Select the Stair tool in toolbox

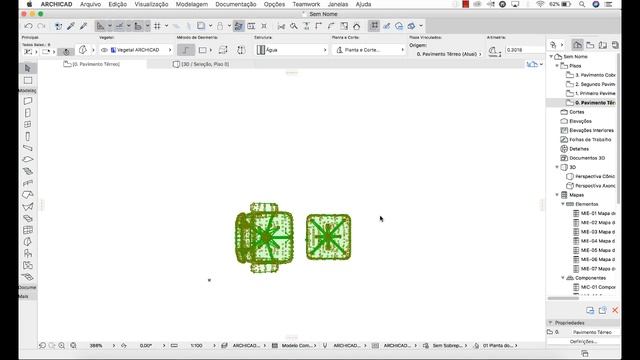tap(28, 171)
